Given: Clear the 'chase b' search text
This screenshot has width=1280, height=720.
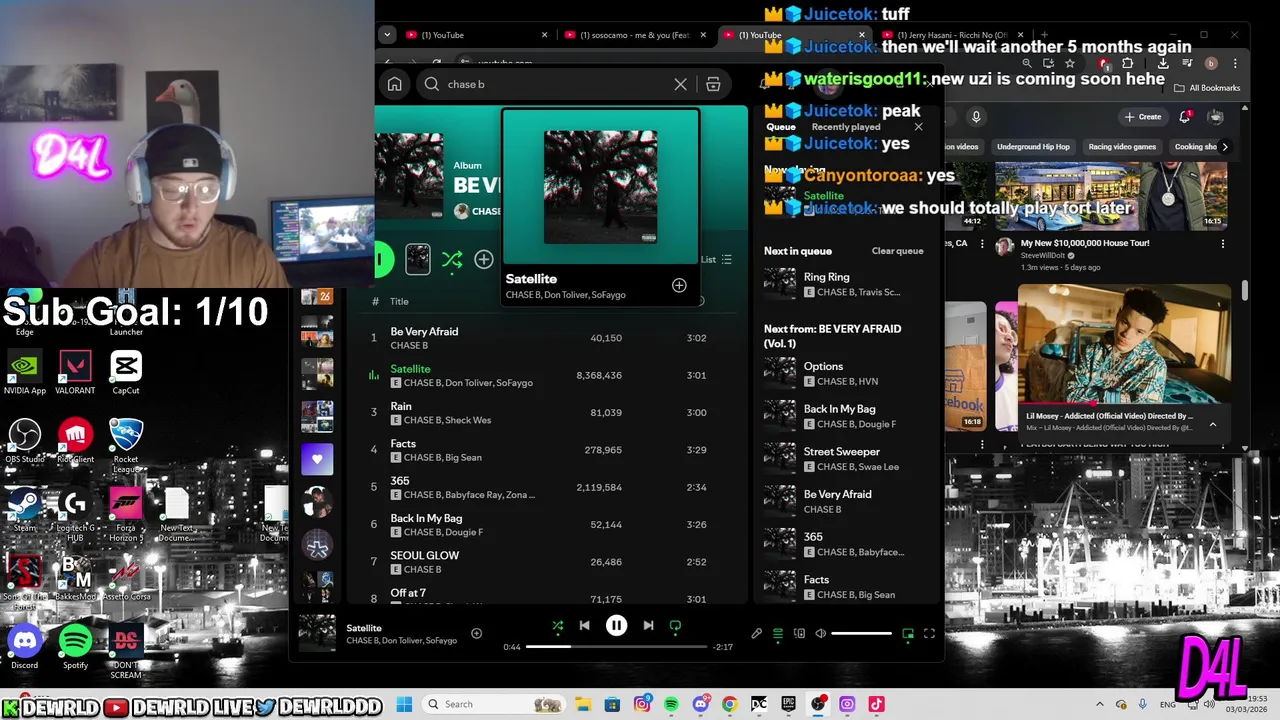Looking at the screenshot, I should 680,84.
